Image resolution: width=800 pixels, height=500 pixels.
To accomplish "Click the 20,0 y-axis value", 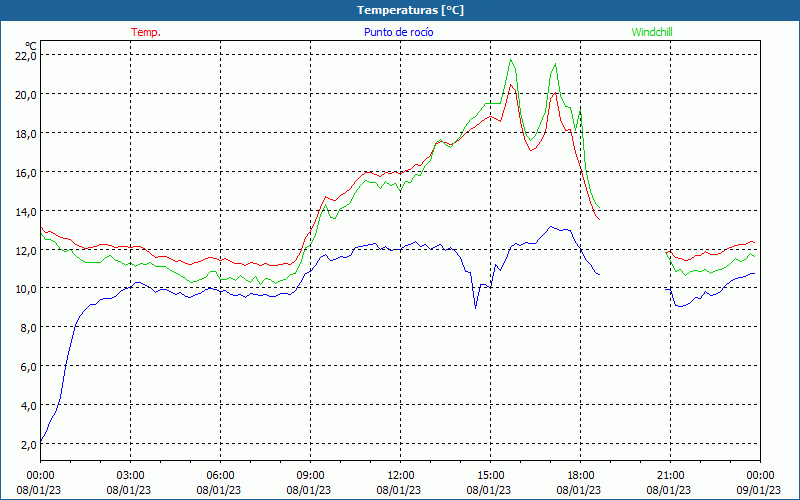I will tap(26, 94).
